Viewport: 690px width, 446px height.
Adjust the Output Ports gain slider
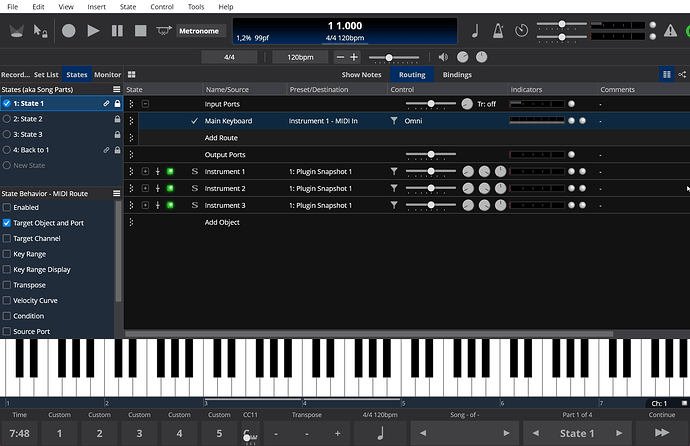[431, 155]
